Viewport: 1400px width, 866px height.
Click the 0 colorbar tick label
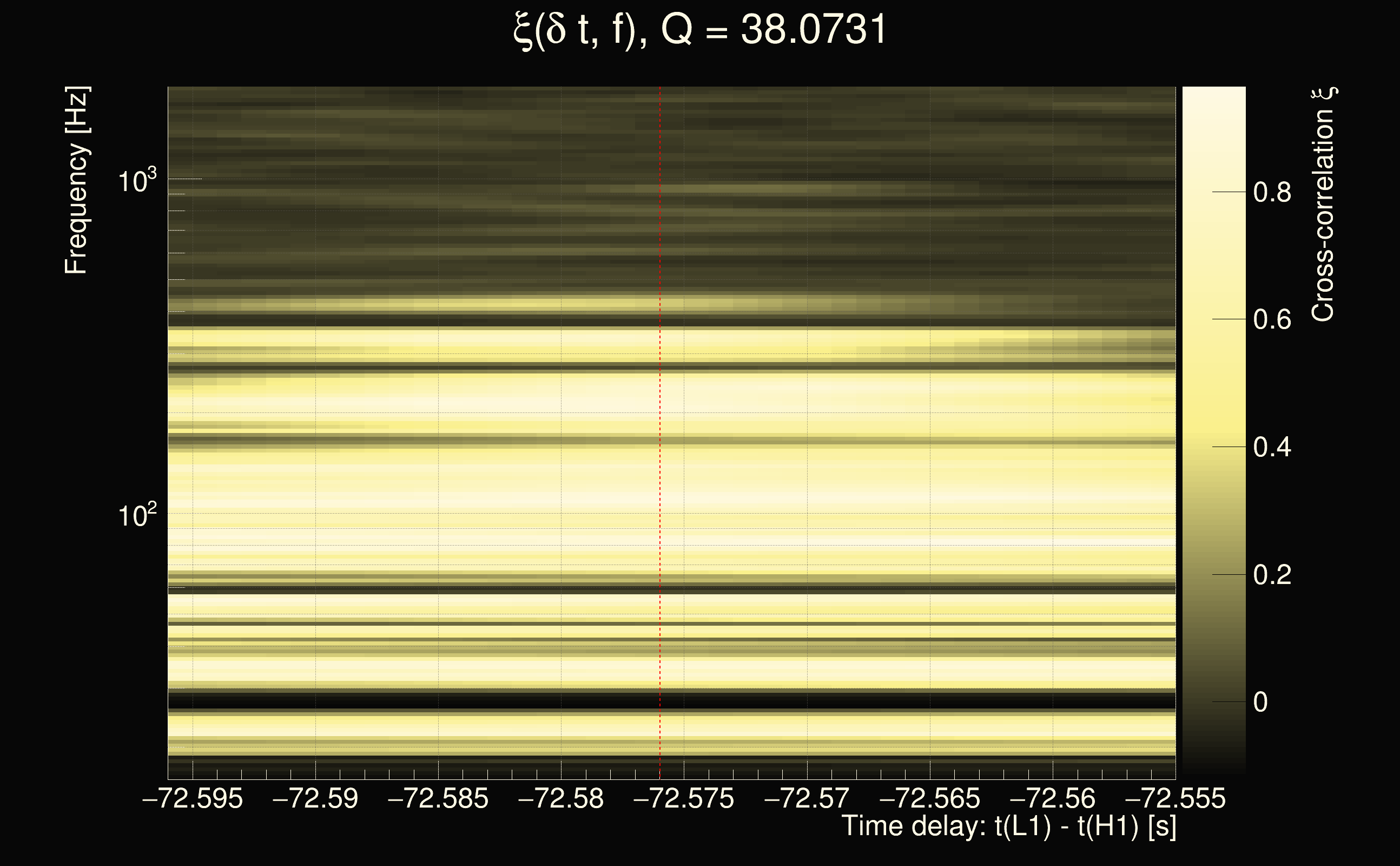(x=1260, y=702)
